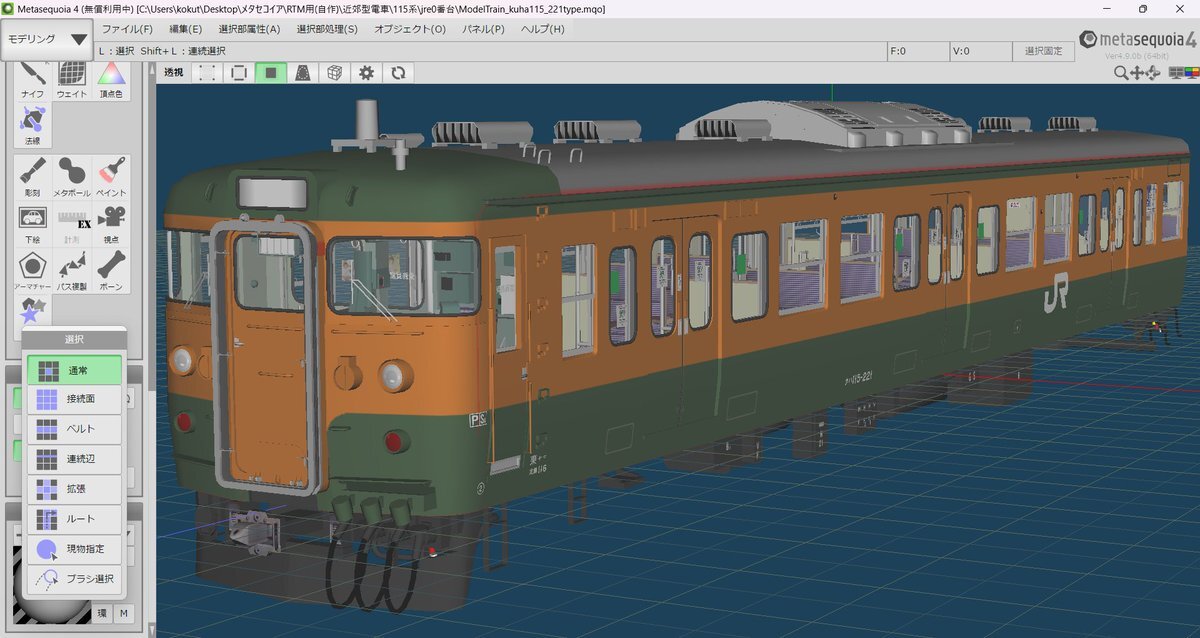The image size is (1200, 638).
Task: Click the 透視 view label
Action: pyautogui.click(x=174, y=72)
